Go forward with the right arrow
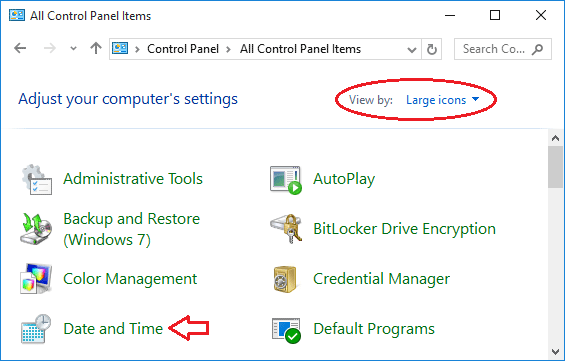 50,48
